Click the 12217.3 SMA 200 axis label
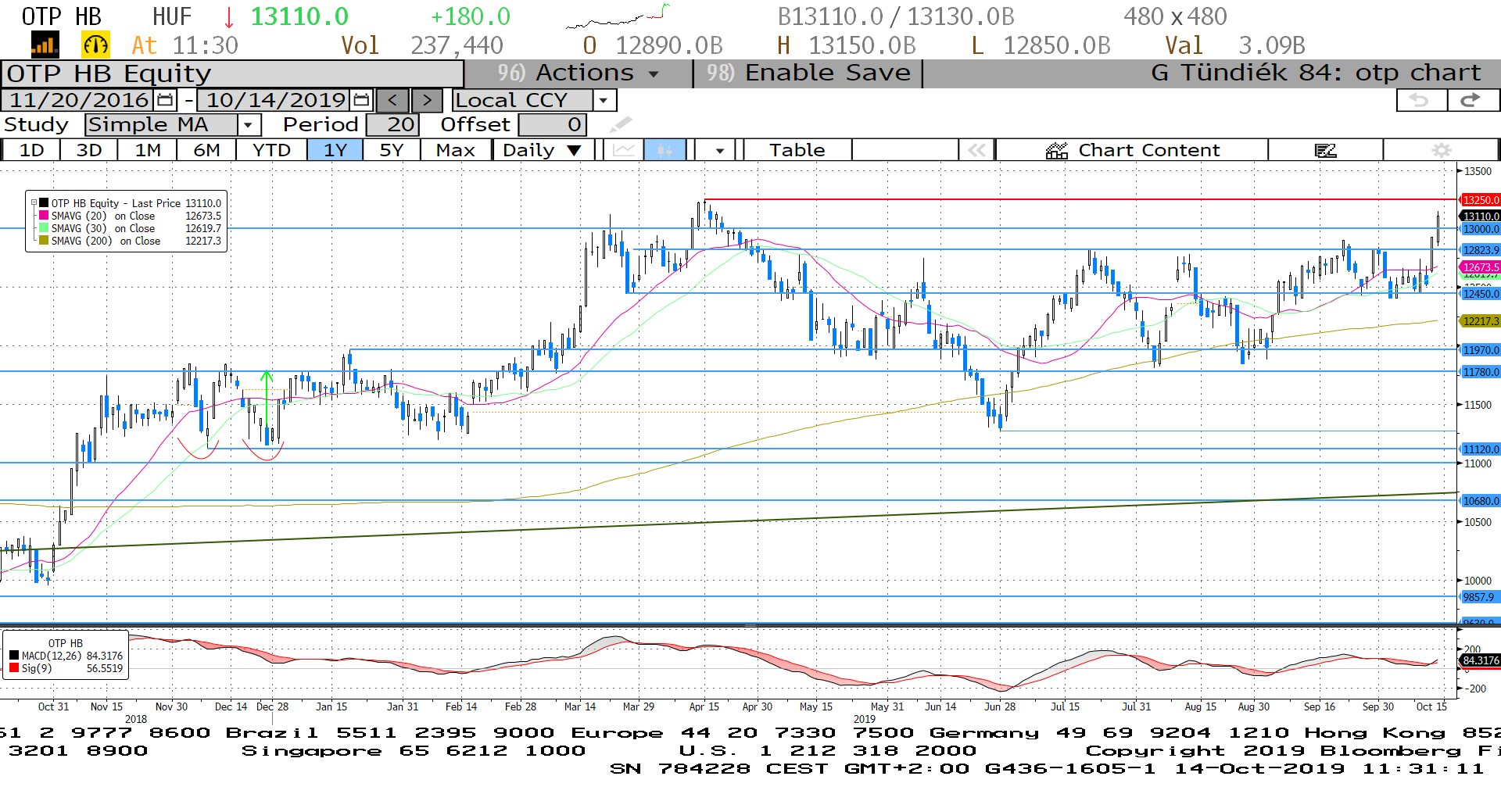 (1481, 321)
